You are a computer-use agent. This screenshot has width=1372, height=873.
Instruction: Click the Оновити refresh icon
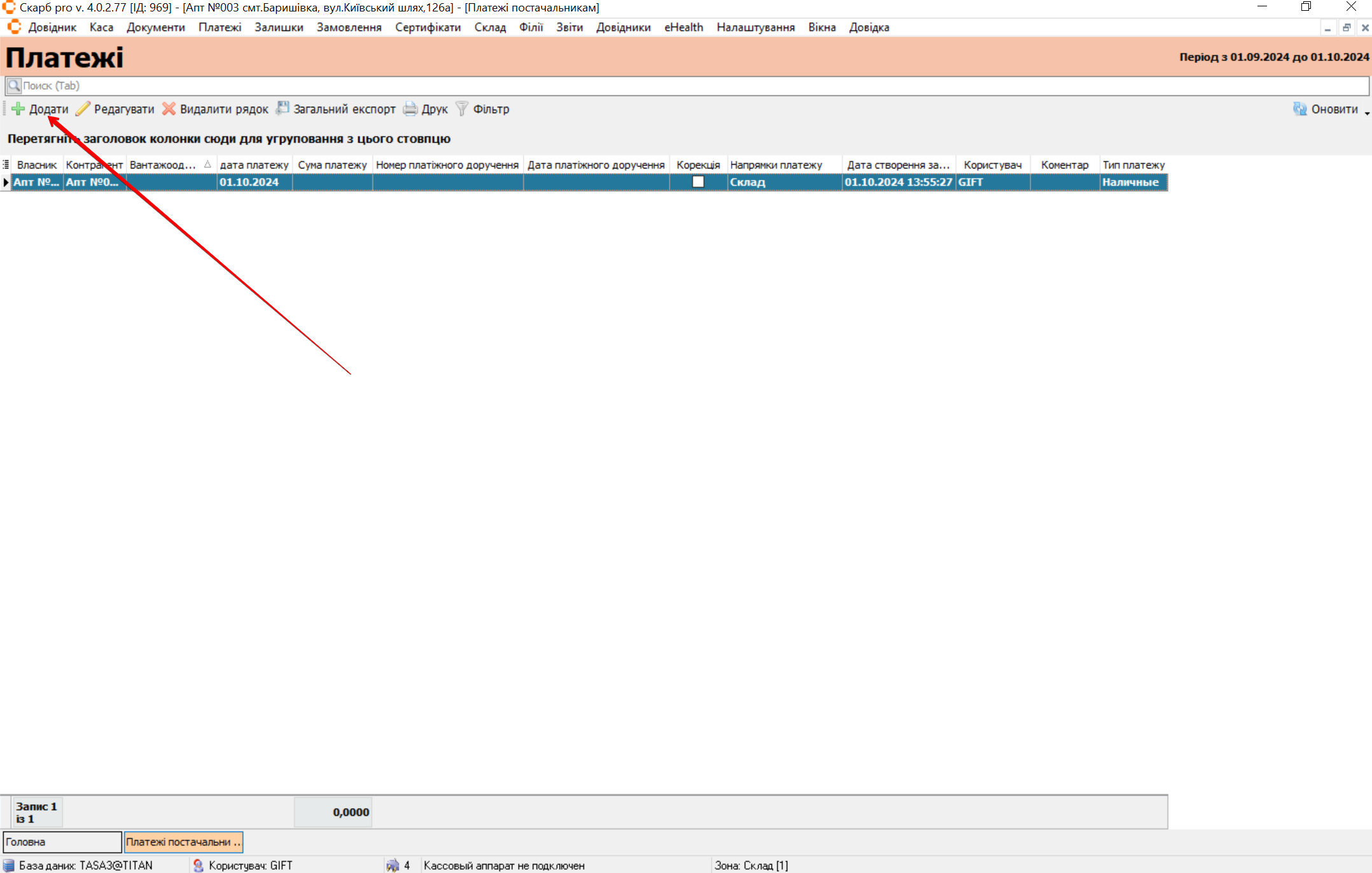coord(1299,109)
